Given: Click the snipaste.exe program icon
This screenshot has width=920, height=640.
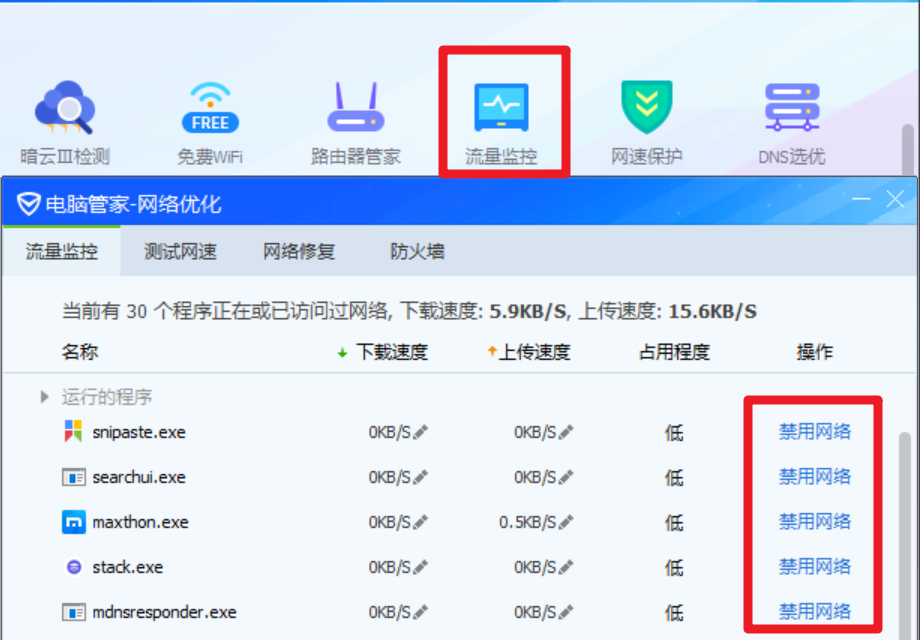Looking at the screenshot, I should click(73, 432).
